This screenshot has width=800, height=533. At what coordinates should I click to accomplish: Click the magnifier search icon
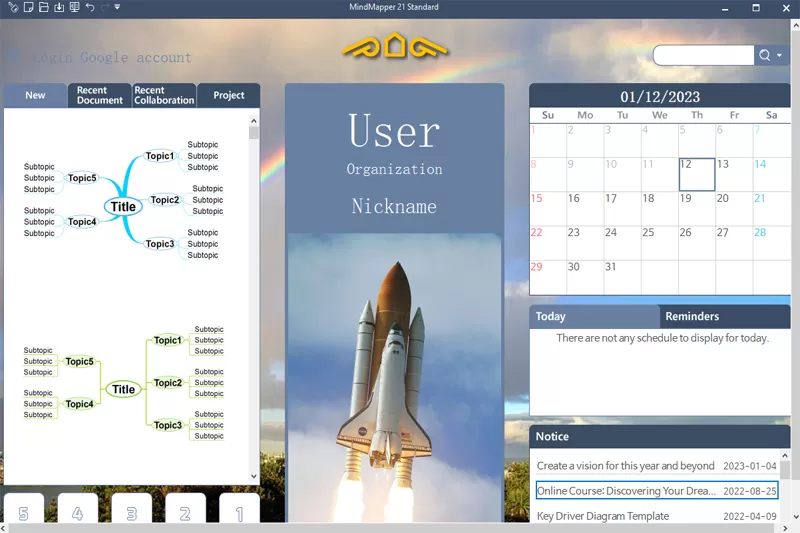pos(764,55)
